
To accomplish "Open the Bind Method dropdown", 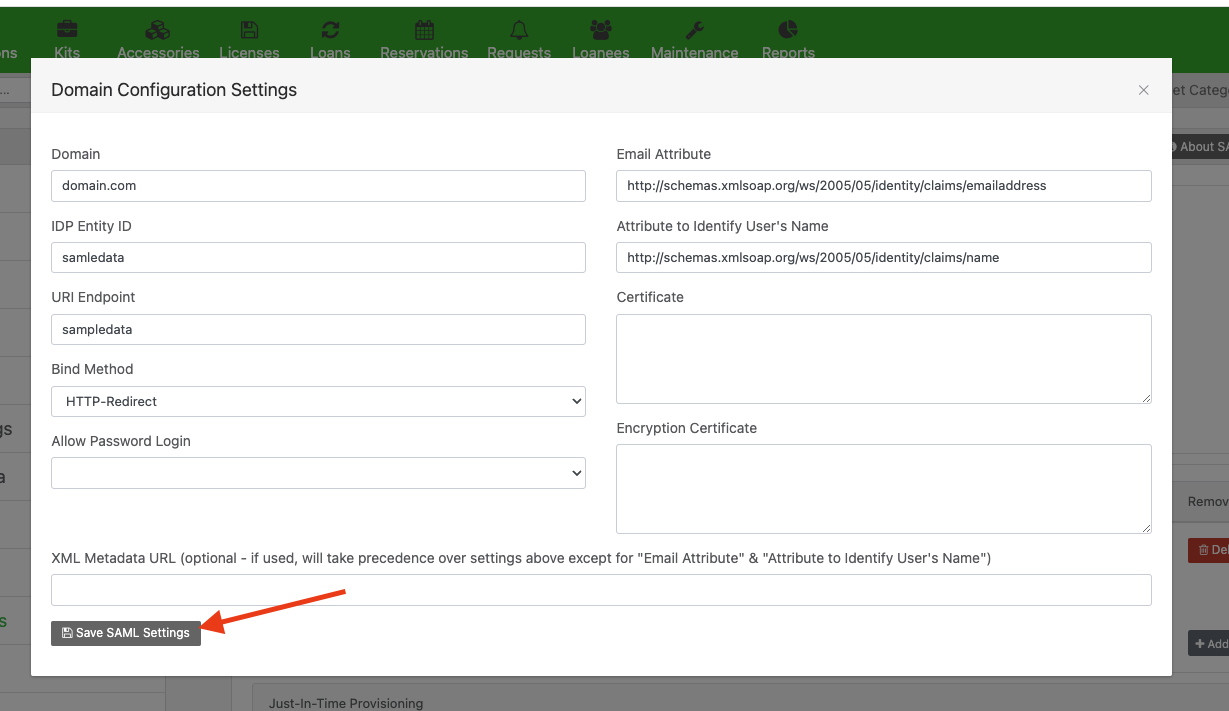I will [318, 401].
